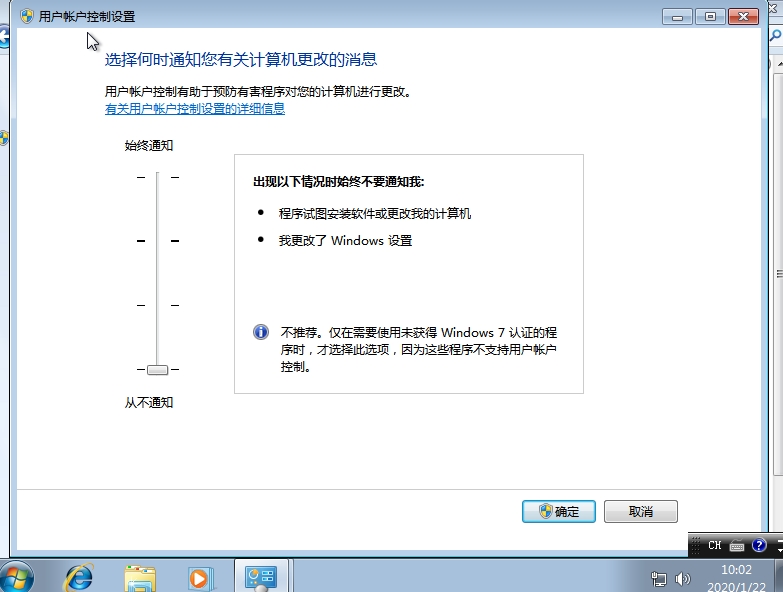Image resolution: width=783 pixels, height=592 pixels.
Task: Click the 取消 button
Action: tap(641, 511)
